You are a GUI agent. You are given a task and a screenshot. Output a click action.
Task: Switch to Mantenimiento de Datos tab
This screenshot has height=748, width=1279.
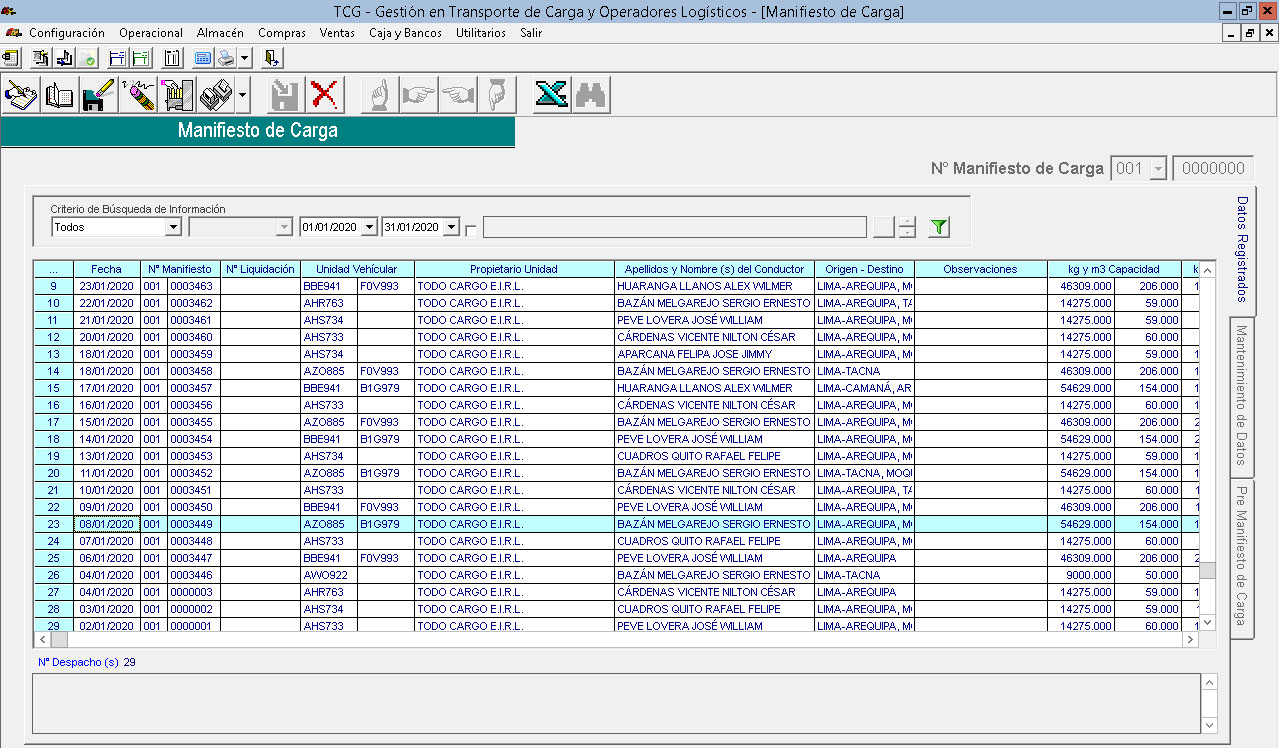(1241, 395)
